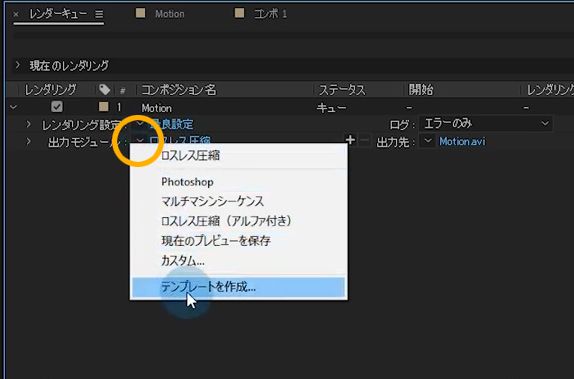Click the label tag column header icon
This screenshot has width=574, height=379.
click(104, 89)
